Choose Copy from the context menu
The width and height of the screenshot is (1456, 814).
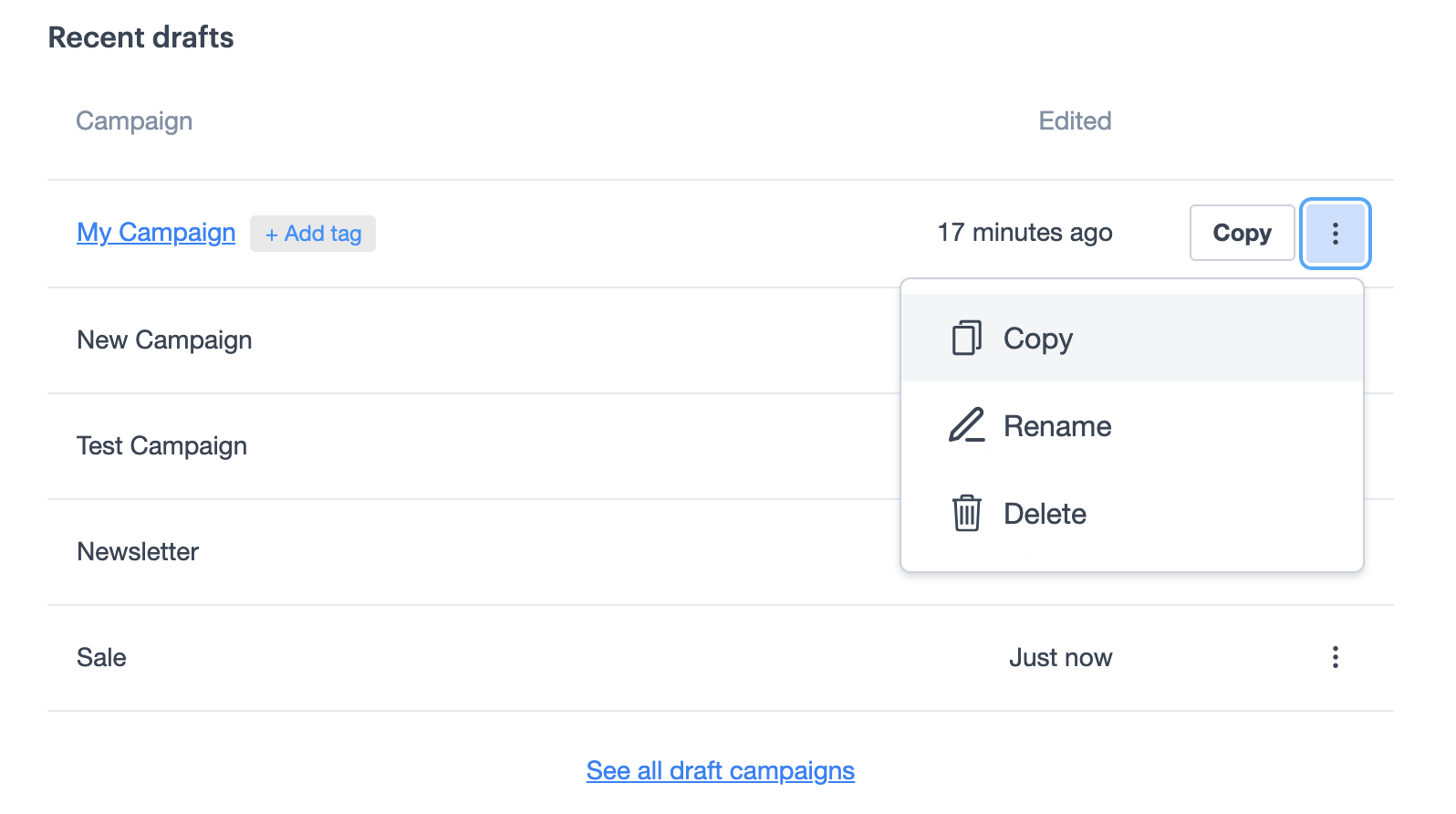1038,339
